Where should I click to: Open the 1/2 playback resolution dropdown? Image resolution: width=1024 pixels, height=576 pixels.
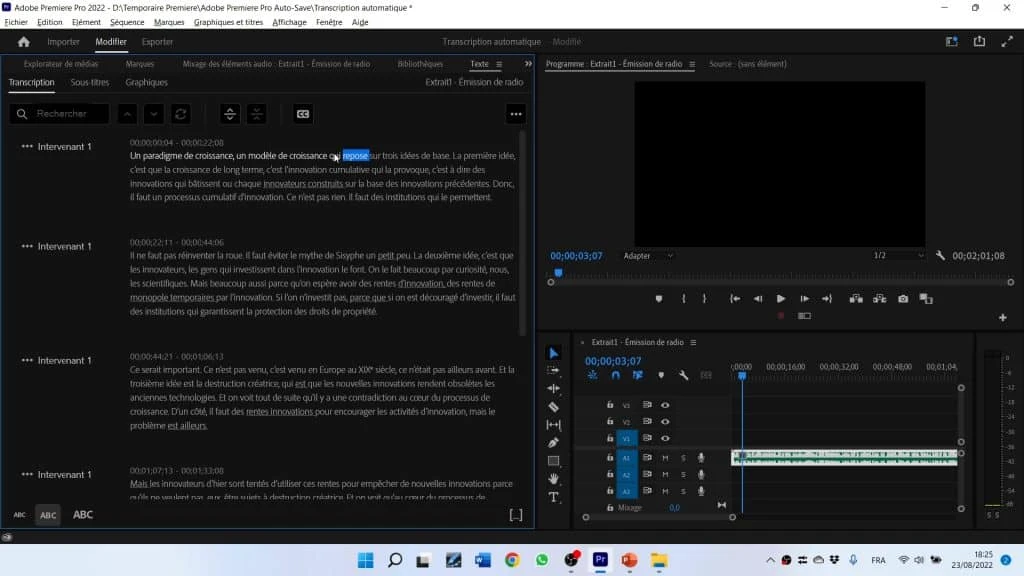(x=899, y=255)
